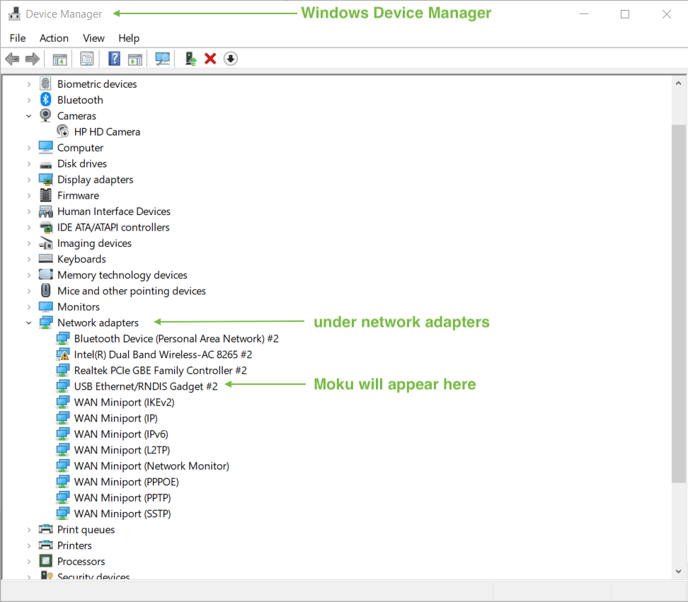Viewport: 688px width, 602px height.
Task: Select Bluetooth Device (Personal Area Network) #2
Action: [x=176, y=338]
